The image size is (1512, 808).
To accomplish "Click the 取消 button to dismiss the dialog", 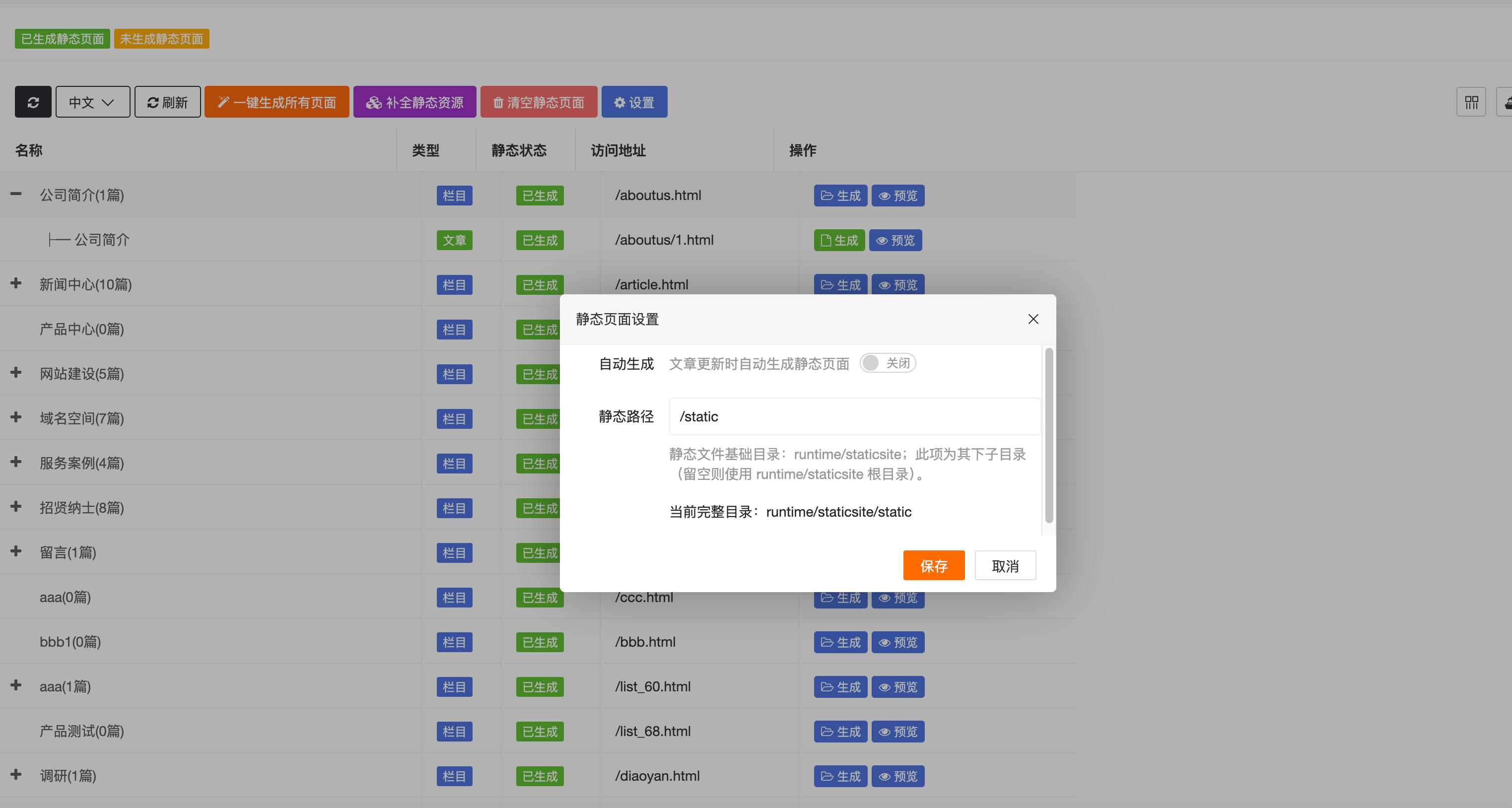I will [x=1005, y=565].
